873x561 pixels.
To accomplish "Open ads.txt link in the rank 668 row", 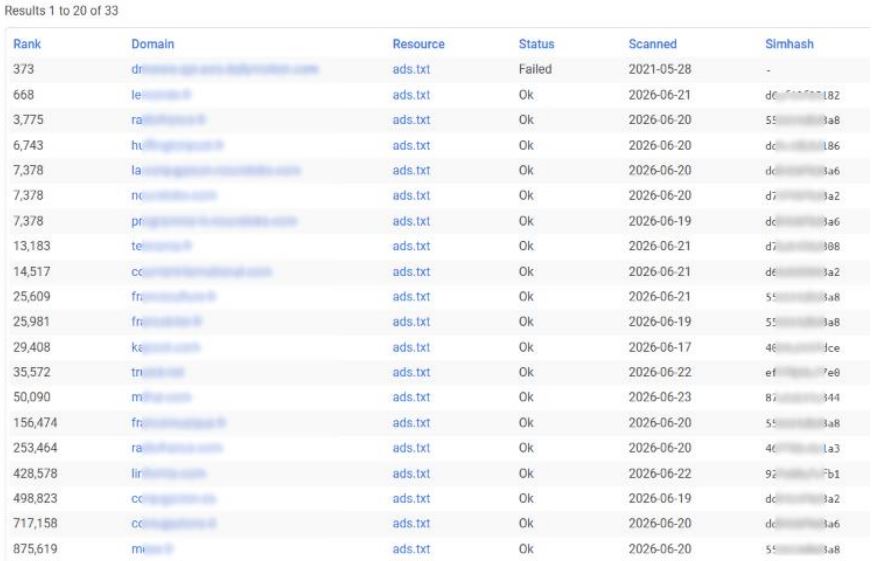I will pyautogui.click(x=411, y=95).
